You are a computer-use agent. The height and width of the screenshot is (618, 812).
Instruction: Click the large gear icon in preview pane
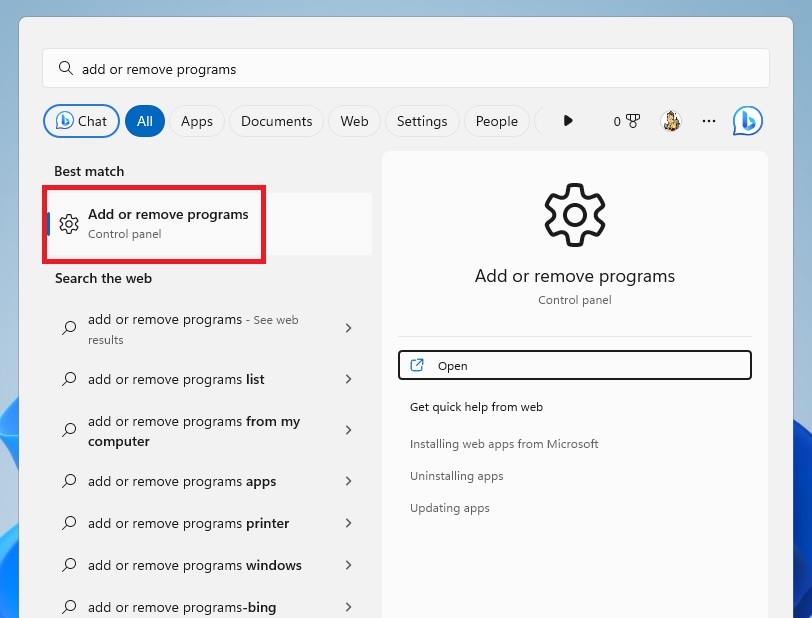pyautogui.click(x=575, y=214)
